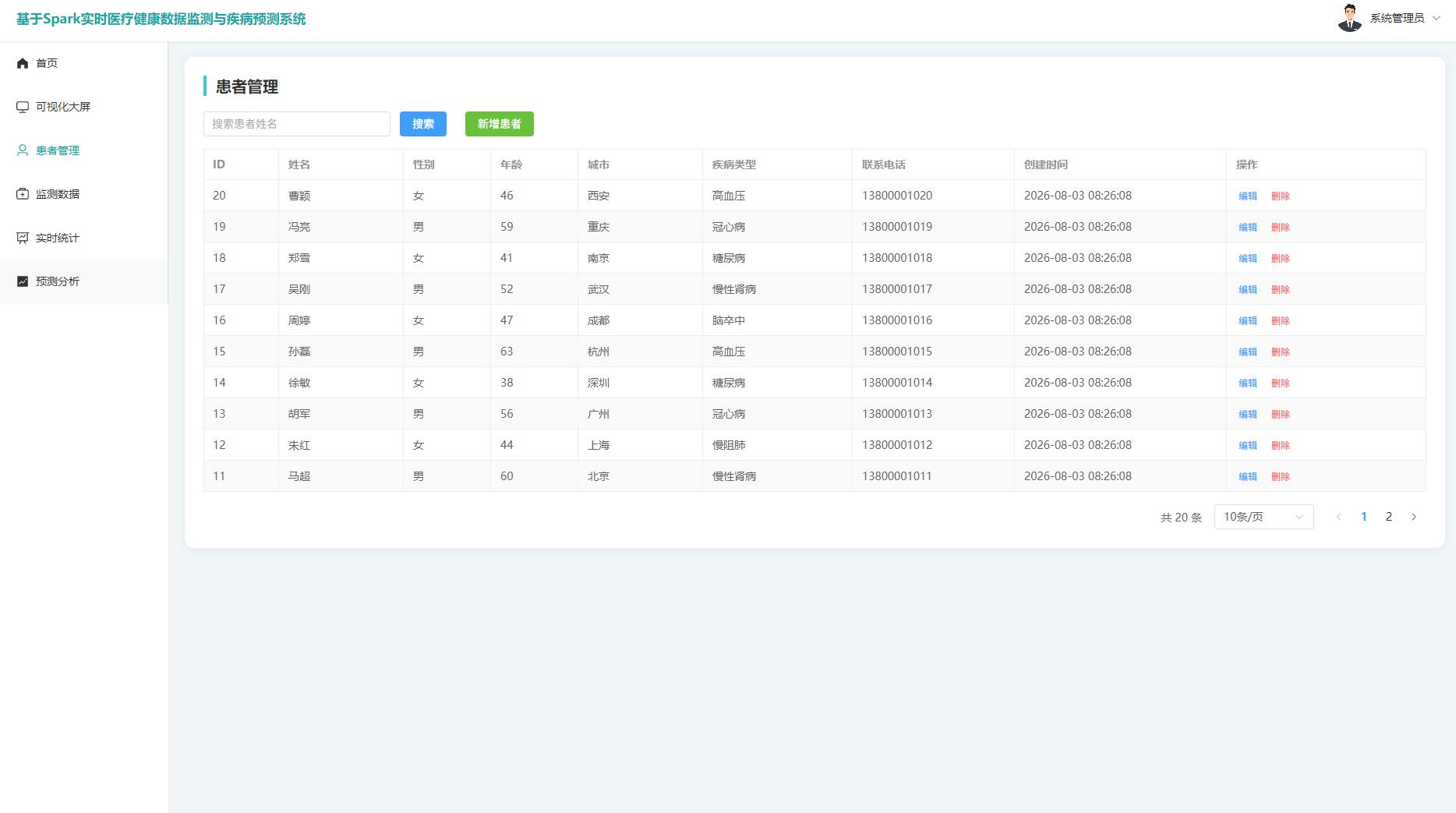Image resolution: width=1456 pixels, height=813 pixels.
Task: Click the system title at top left
Action: (x=161, y=19)
